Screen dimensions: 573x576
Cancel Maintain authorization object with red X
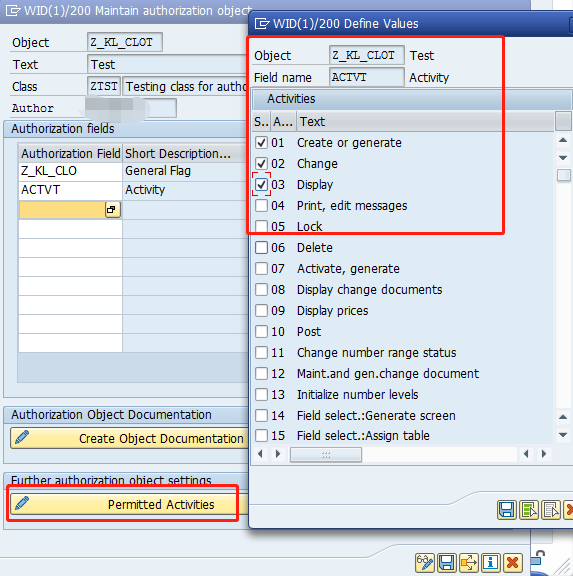pos(513,562)
